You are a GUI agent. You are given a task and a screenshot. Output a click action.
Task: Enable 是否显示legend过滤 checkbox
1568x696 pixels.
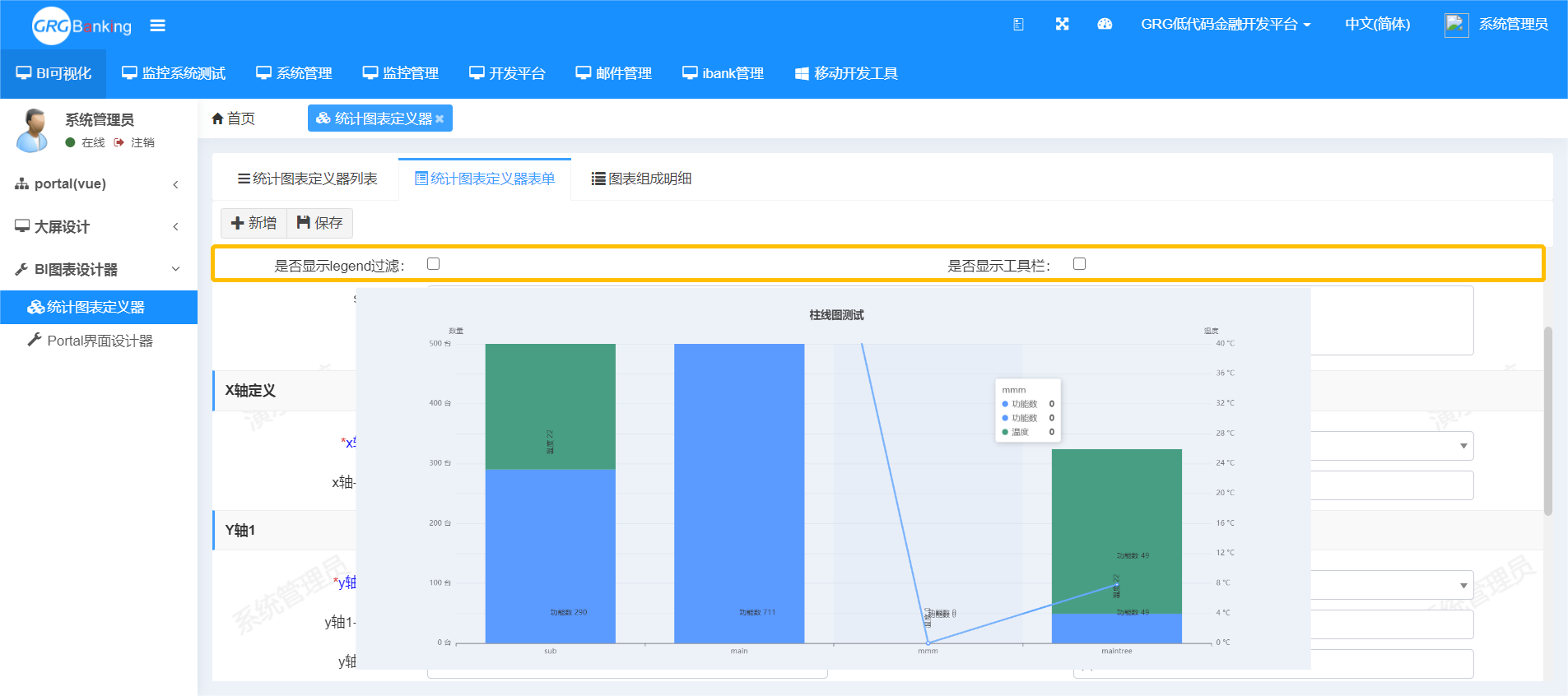coord(433,264)
